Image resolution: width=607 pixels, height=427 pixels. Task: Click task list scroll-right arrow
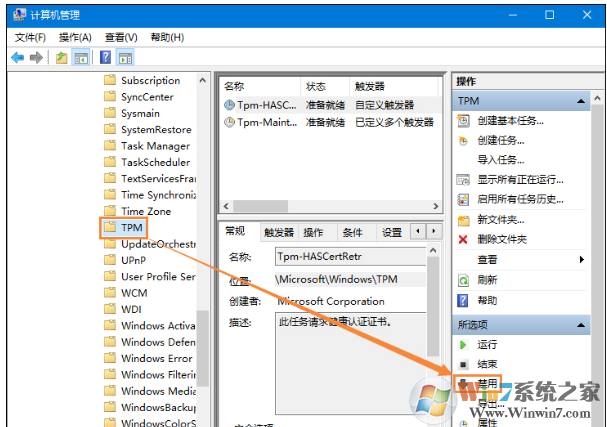point(436,206)
